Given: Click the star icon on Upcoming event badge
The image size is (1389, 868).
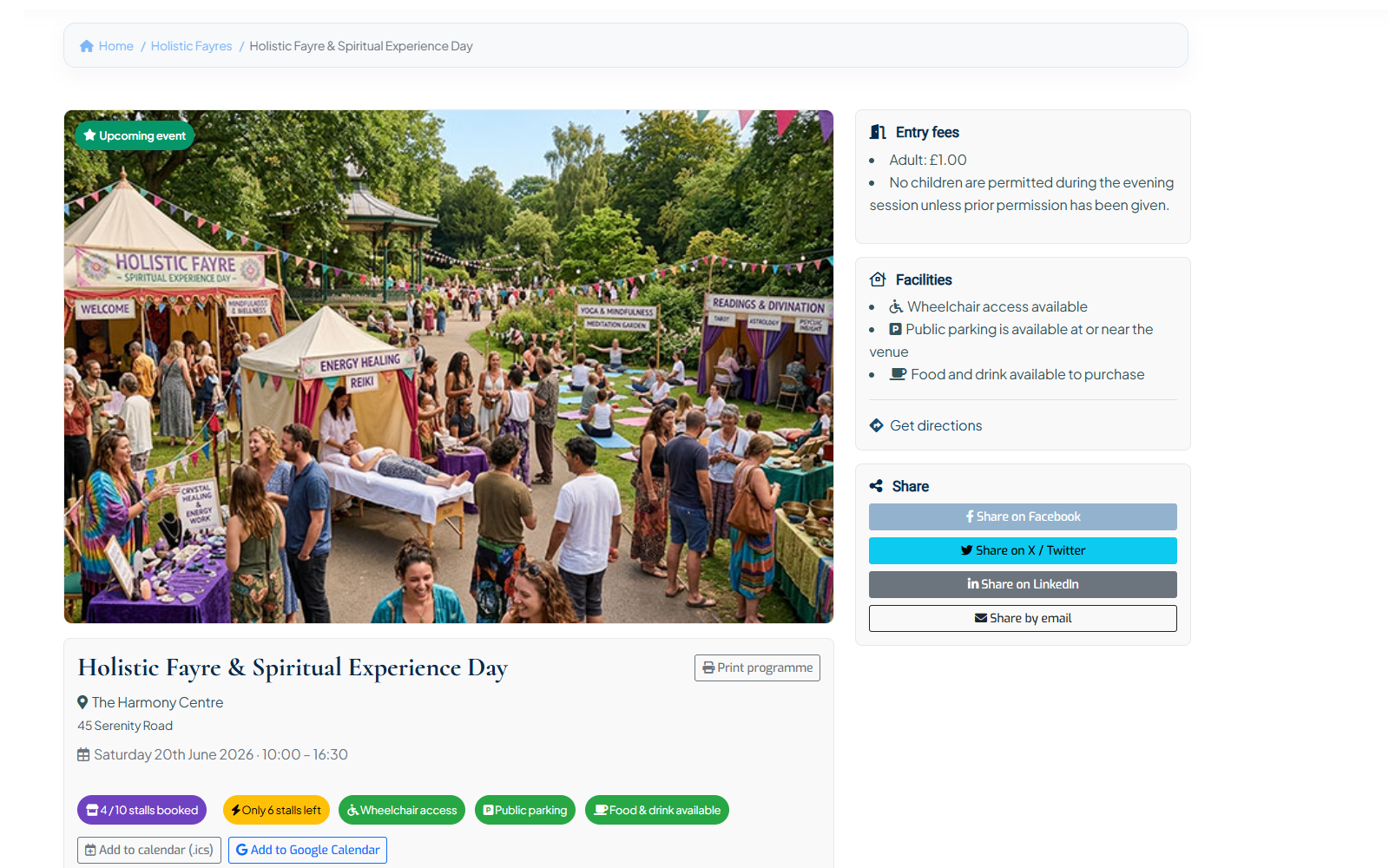Looking at the screenshot, I should point(89,135).
